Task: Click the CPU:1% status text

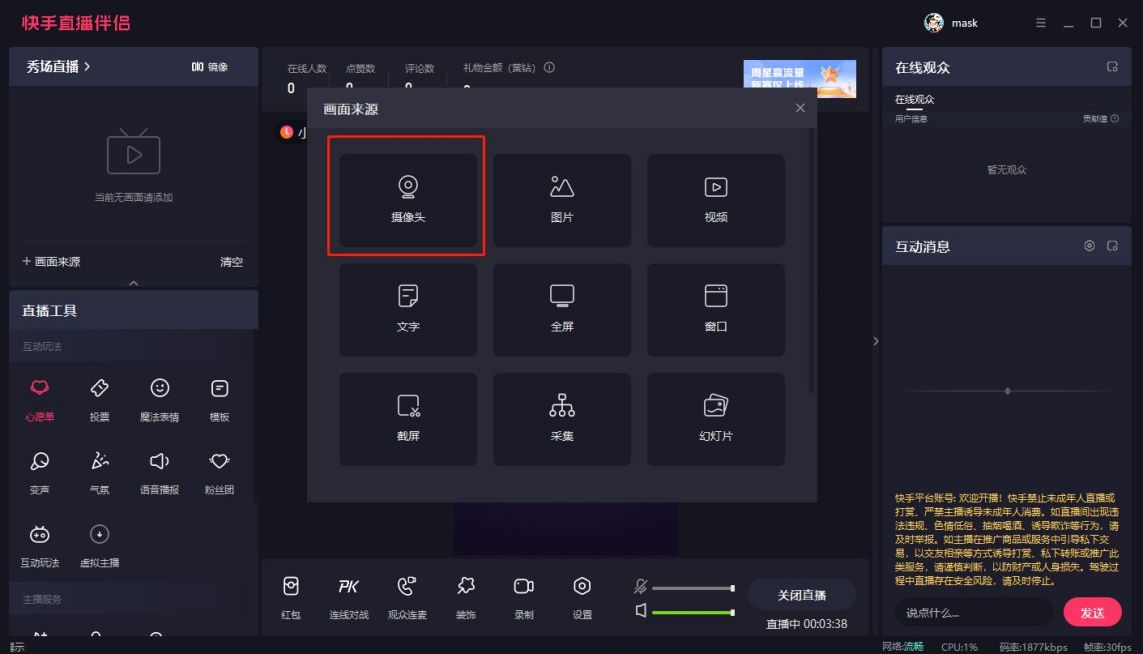Action: (x=959, y=647)
